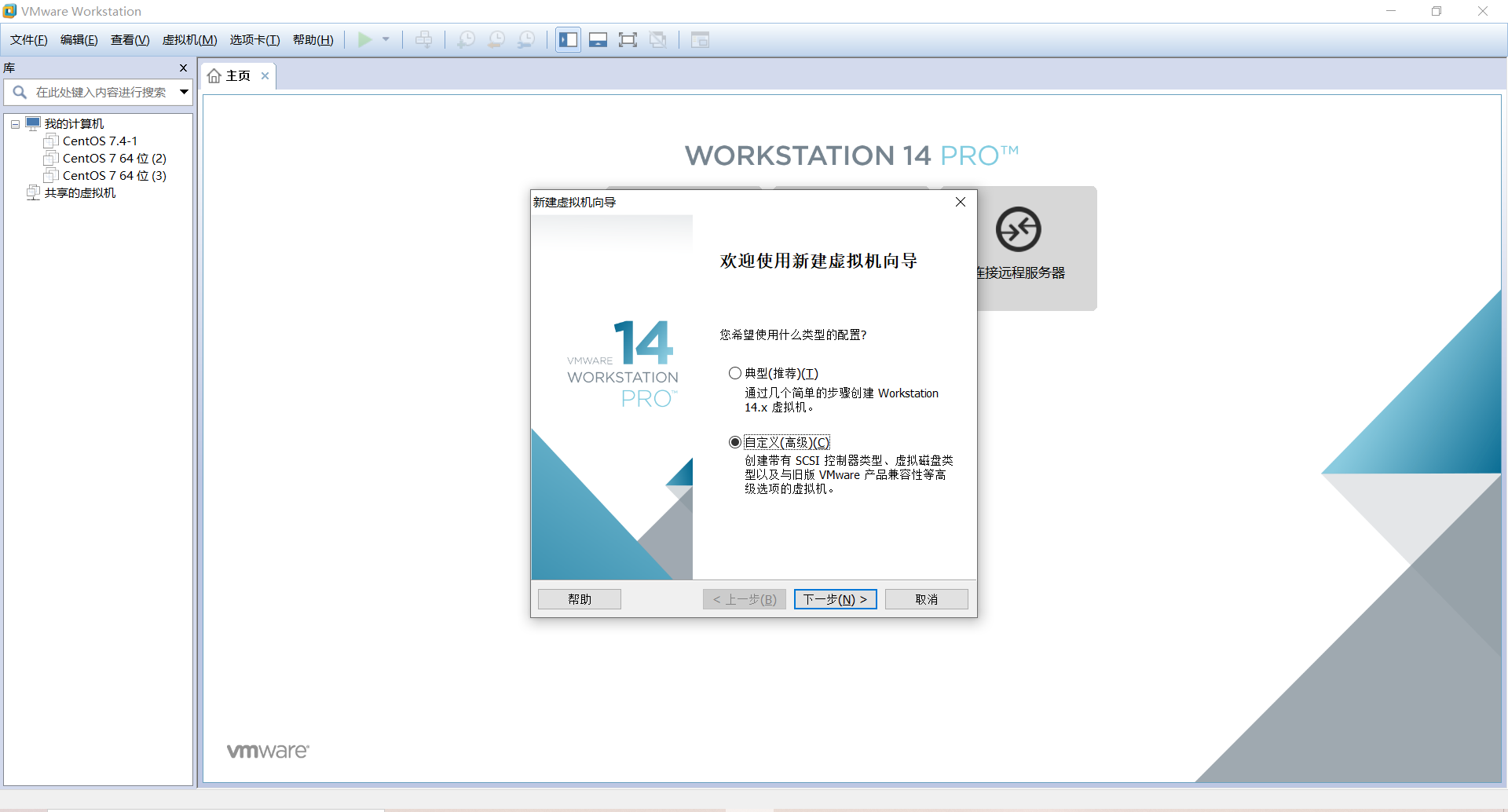Click the magnifier icon in library search
The width and height of the screenshot is (1508, 812).
tap(20, 92)
